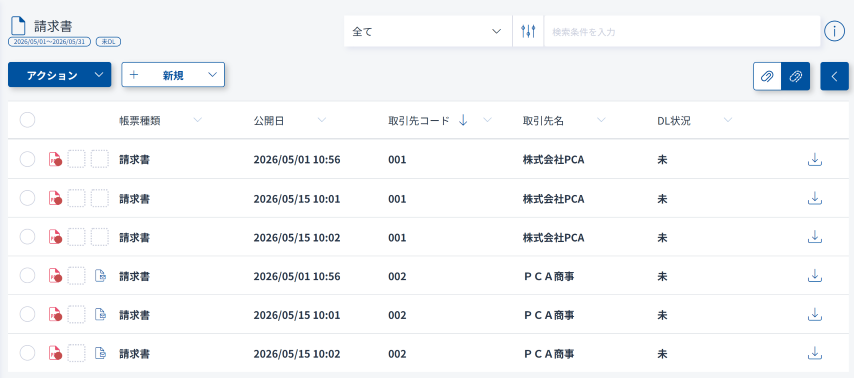This screenshot has width=854, height=378.
Task: Click the 帳票種類 column header
Action: pos(139,121)
